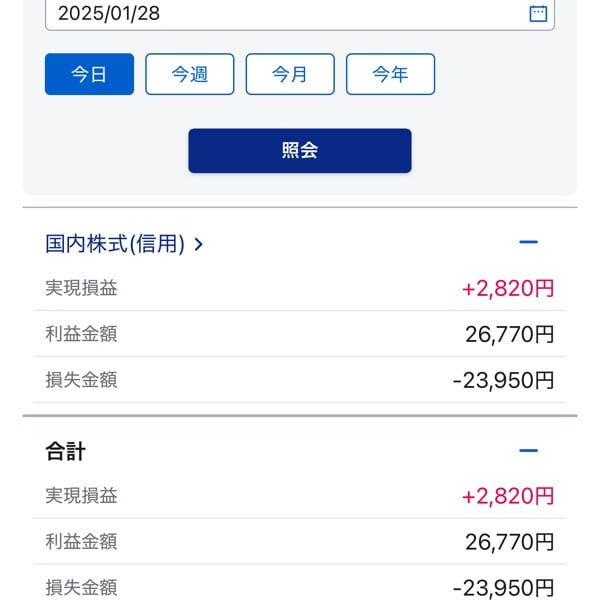This screenshot has width=600, height=600.
Task: Open the 国内株式(信用) details link
Action: pyautogui.click(x=115, y=243)
